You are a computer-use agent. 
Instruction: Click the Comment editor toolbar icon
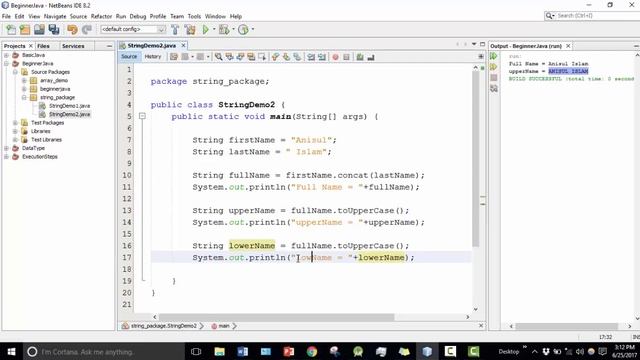coord(360,57)
